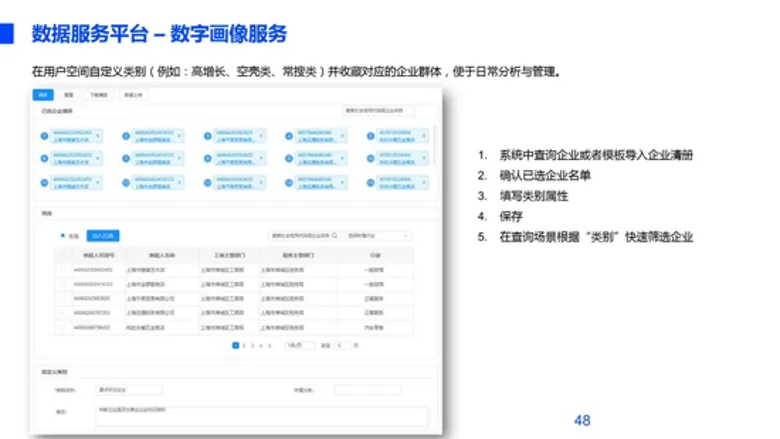Click the description textarea at the bottom
The height and width of the screenshot is (439, 780).
[262, 416]
